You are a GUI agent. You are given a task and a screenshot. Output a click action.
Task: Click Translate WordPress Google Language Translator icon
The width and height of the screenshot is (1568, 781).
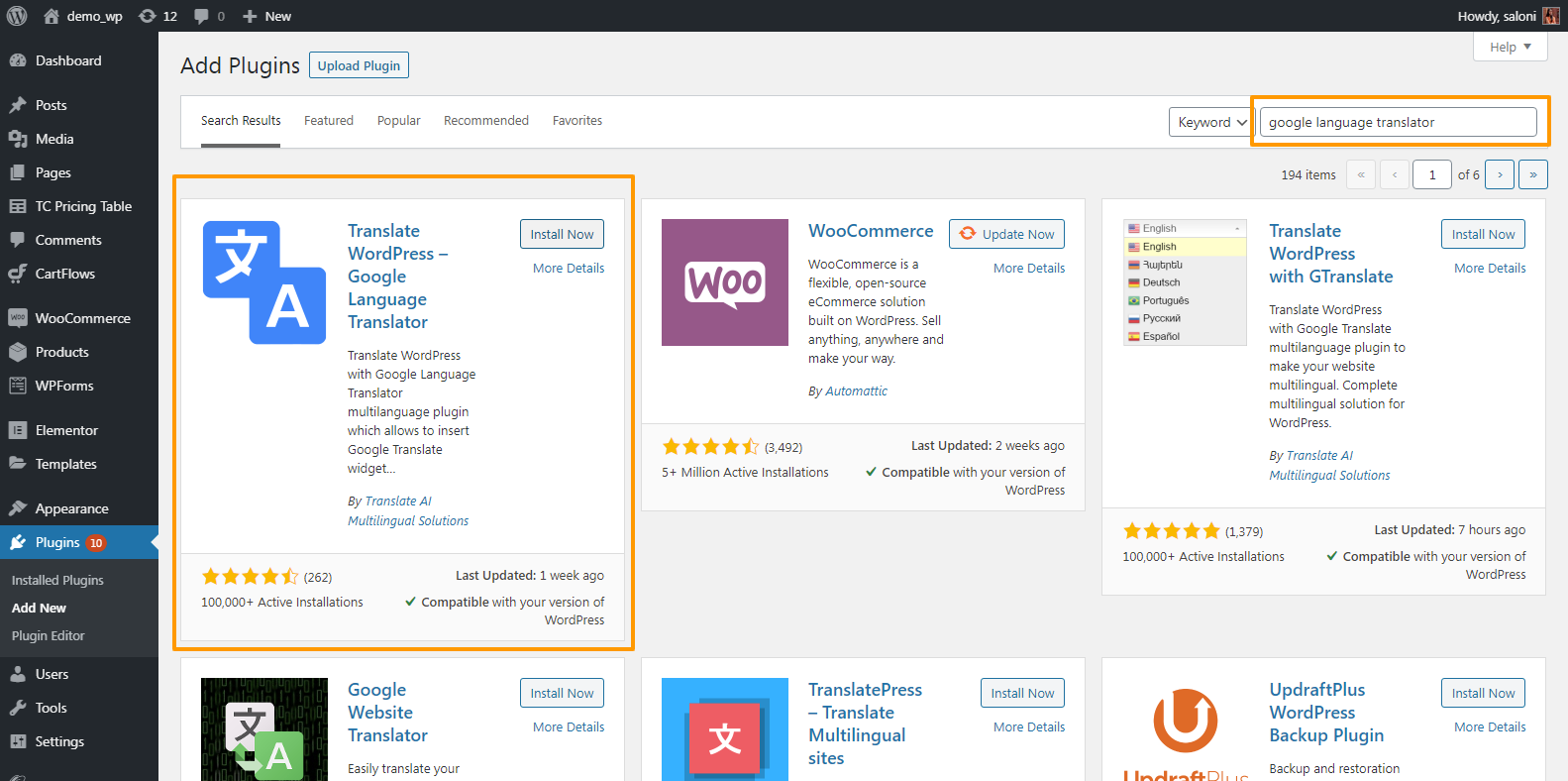(264, 282)
